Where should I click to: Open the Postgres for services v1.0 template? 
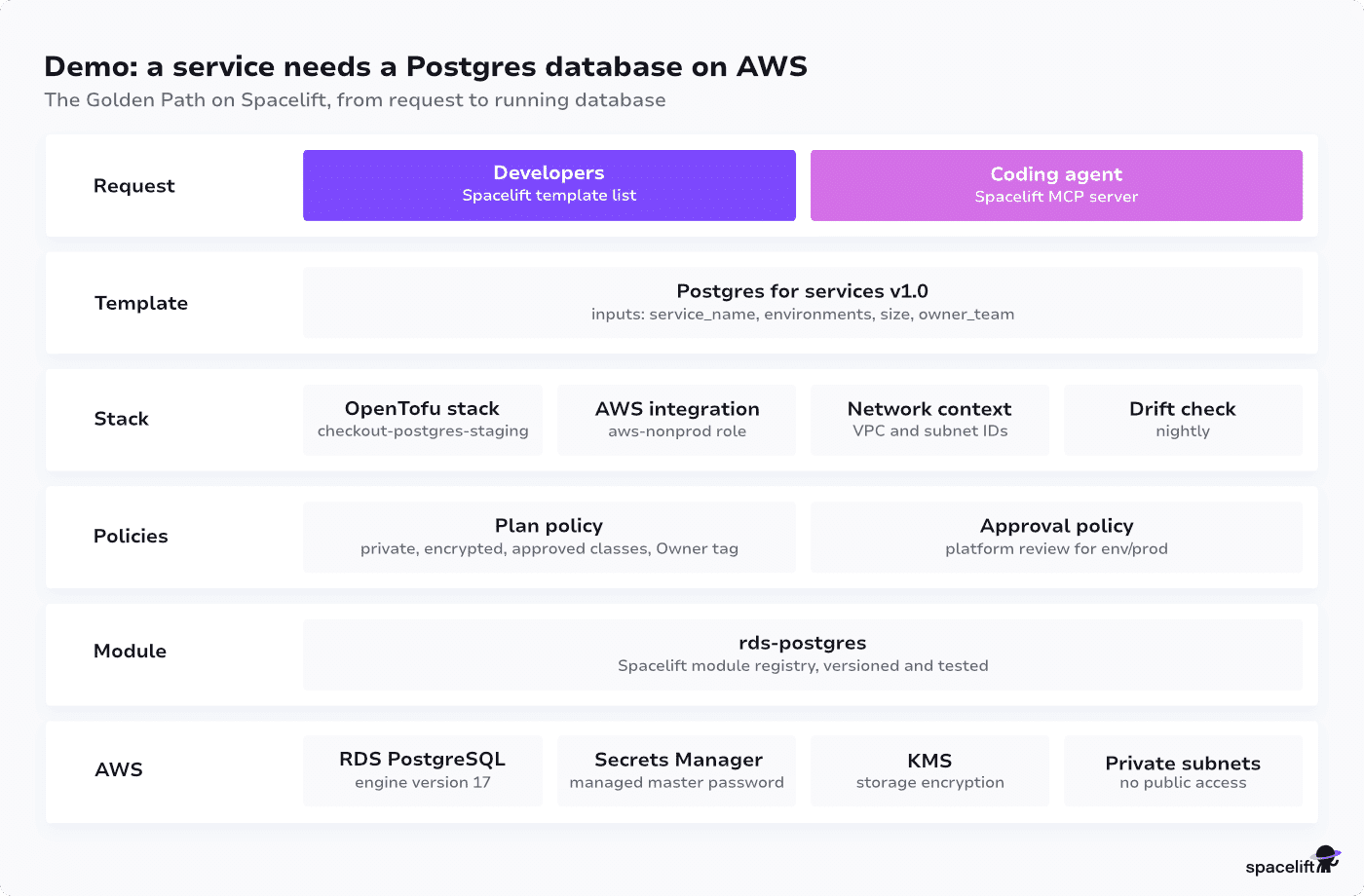[803, 303]
